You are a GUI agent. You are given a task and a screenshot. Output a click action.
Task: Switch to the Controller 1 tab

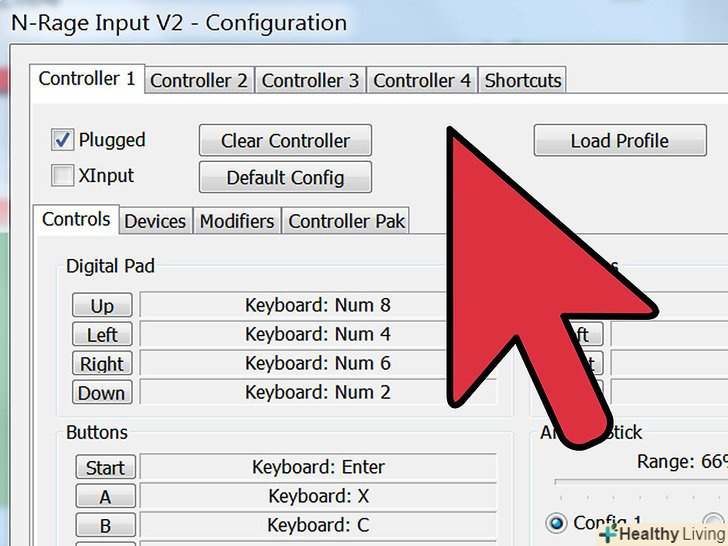pos(87,79)
